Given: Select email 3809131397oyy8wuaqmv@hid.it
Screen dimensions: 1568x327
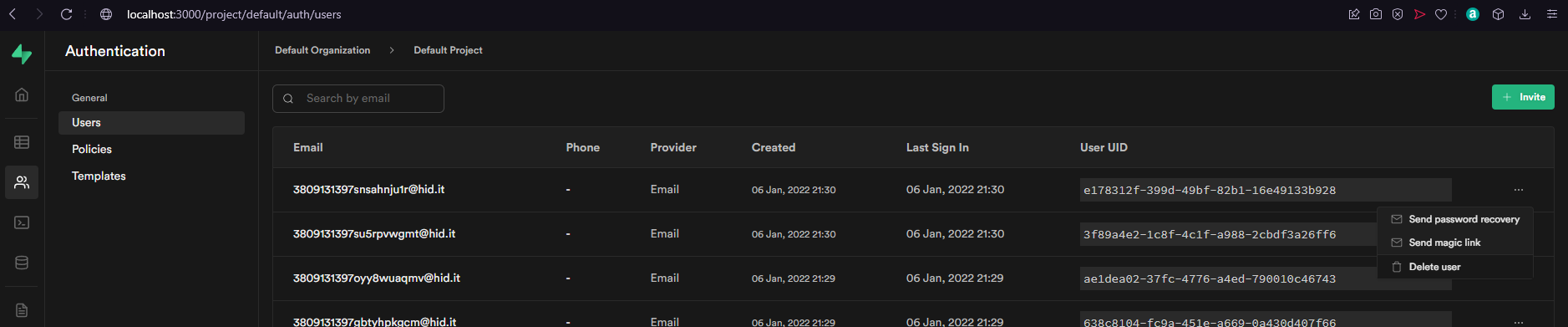Looking at the screenshot, I should pos(377,278).
